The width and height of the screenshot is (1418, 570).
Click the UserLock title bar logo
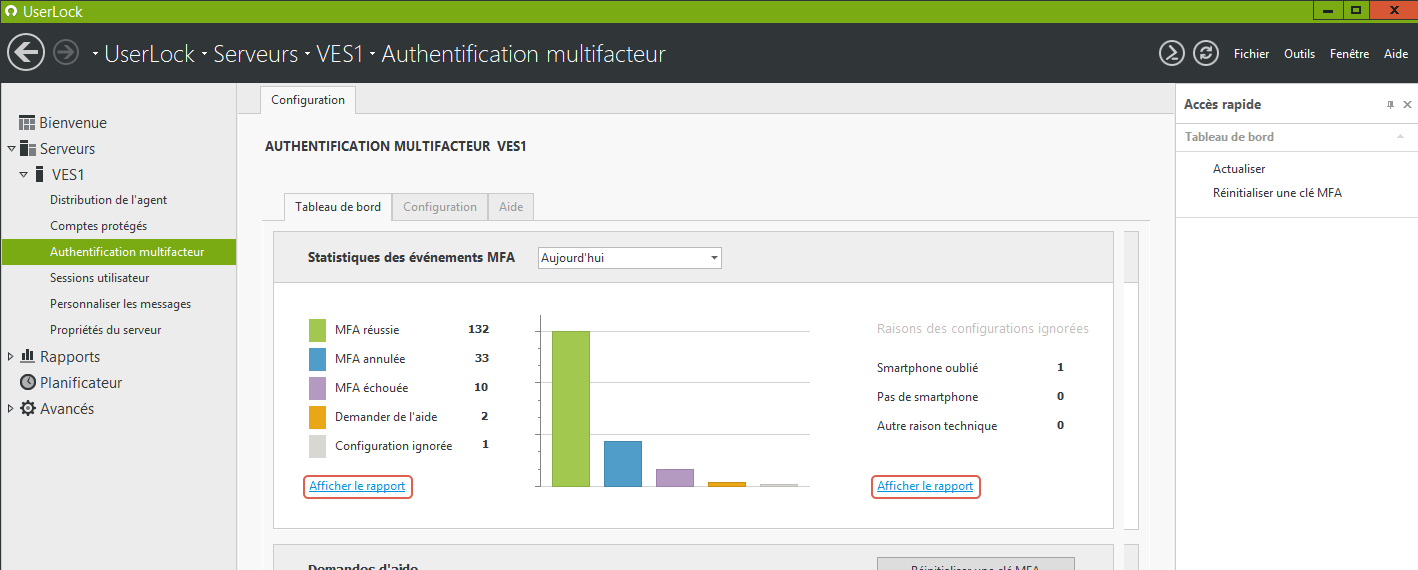point(10,11)
